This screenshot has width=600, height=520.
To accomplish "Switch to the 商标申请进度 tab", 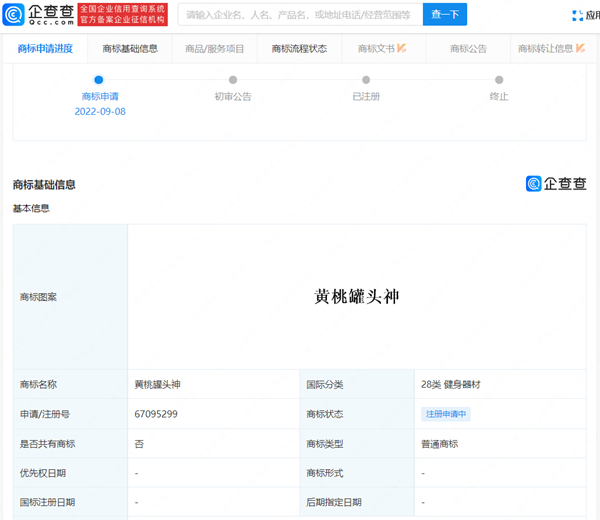I will (45, 49).
